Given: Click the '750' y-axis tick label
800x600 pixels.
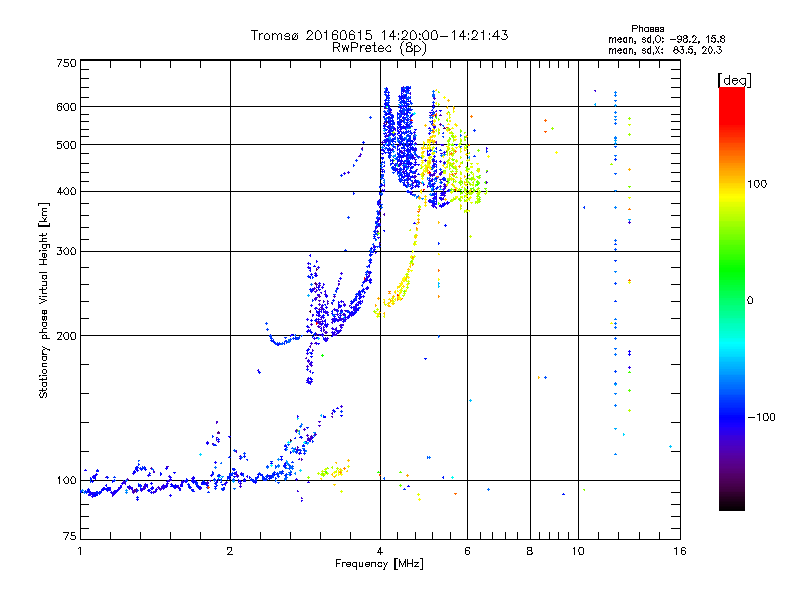Looking at the screenshot, I should pyautogui.click(x=66, y=63).
